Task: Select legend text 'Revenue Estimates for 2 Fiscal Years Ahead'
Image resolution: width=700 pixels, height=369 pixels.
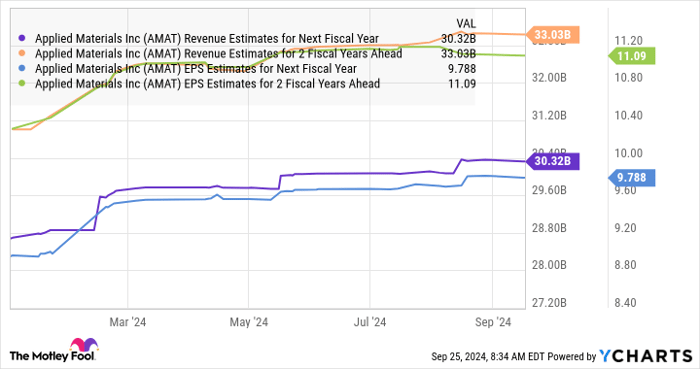Action: pos(293,54)
